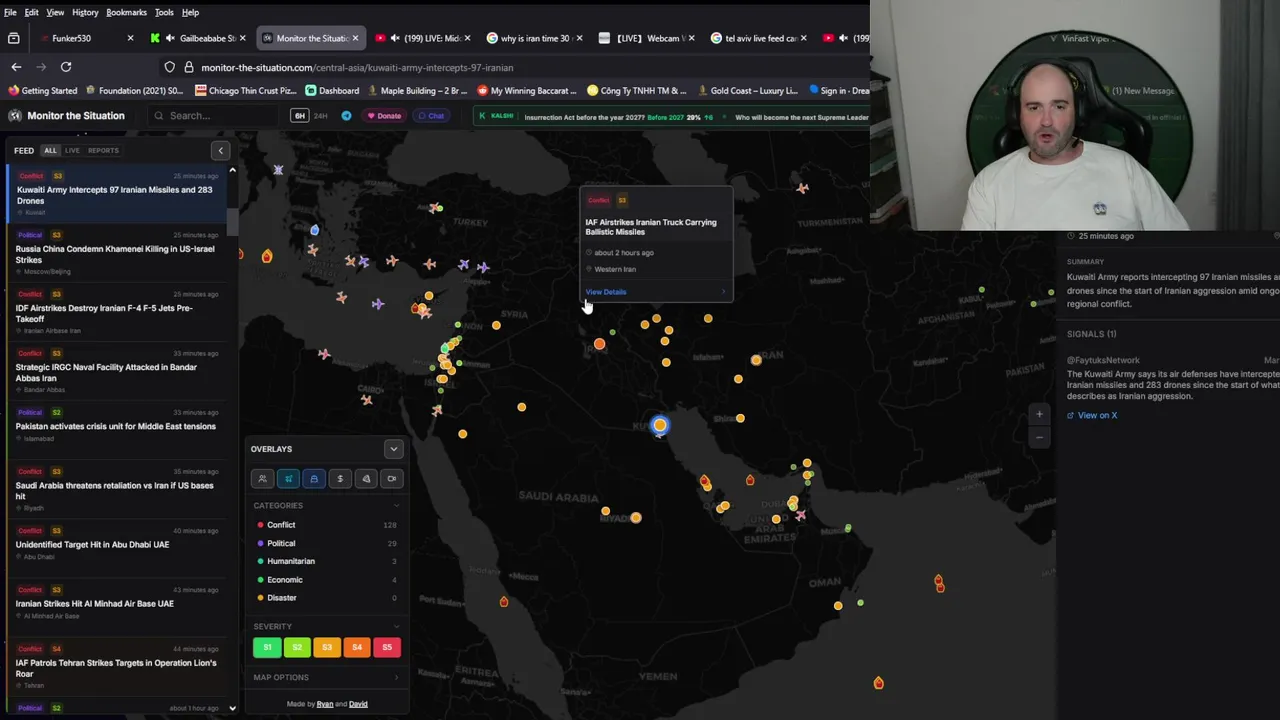Open the Signals (1) section
Viewport: 1280px width, 720px height.
pyautogui.click(x=1091, y=334)
